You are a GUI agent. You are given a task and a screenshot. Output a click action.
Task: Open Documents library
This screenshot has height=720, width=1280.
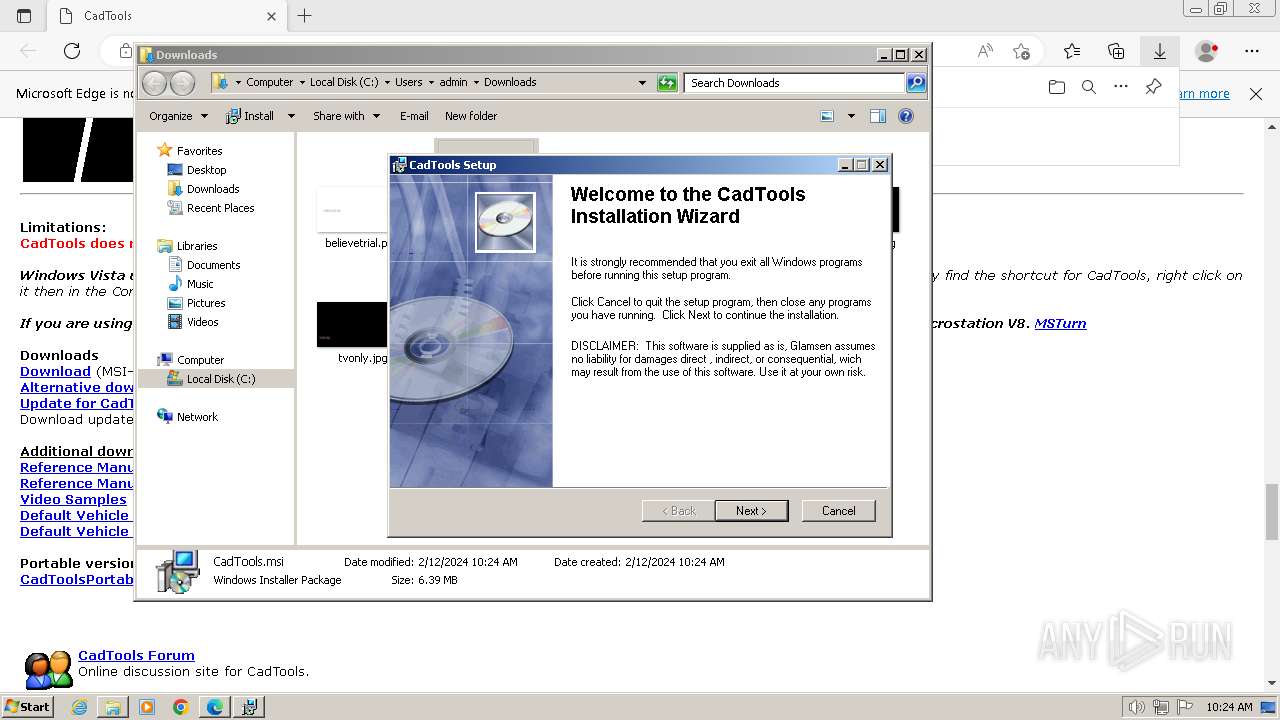213,265
